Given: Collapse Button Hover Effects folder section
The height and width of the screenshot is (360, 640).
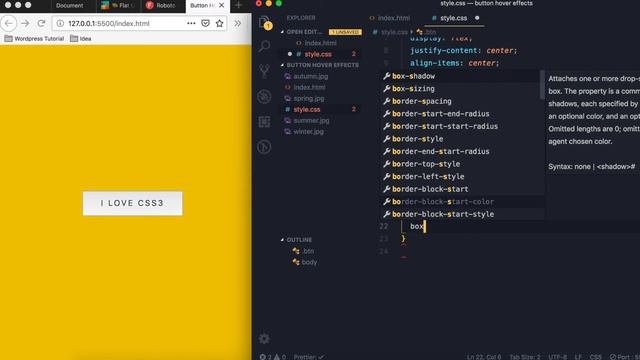Looking at the screenshot, I should [x=320, y=65].
